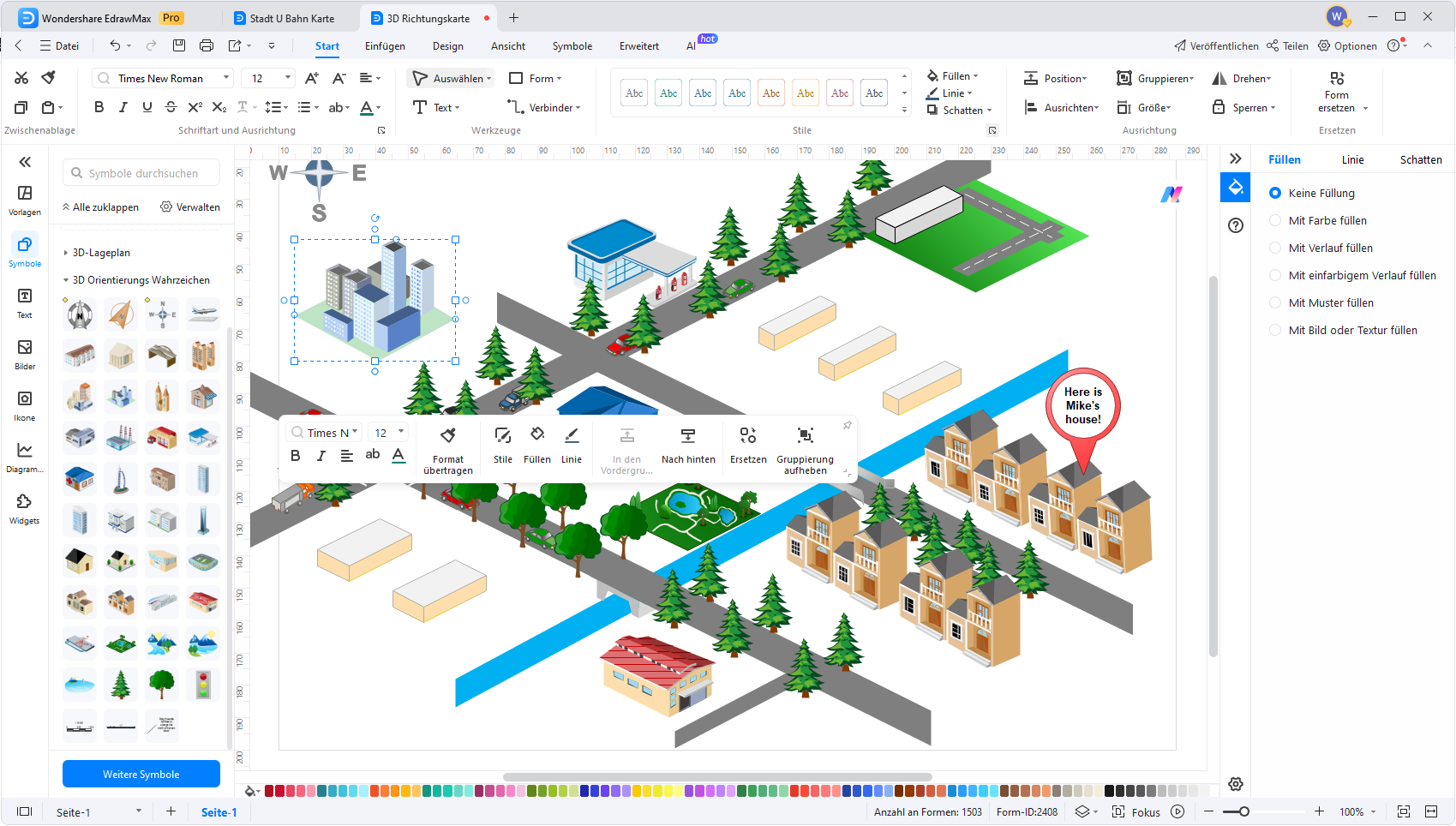Click the Save disk icon

tap(179, 45)
